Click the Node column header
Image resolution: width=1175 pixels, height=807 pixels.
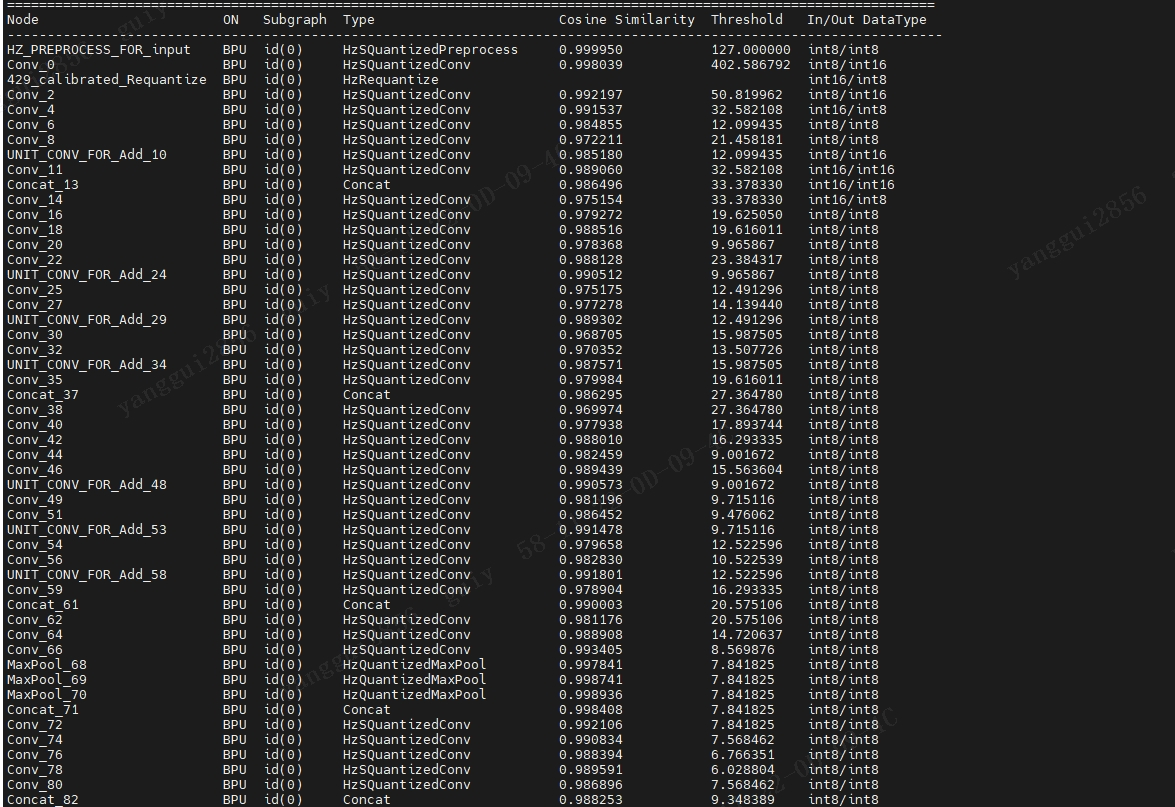click(x=23, y=20)
